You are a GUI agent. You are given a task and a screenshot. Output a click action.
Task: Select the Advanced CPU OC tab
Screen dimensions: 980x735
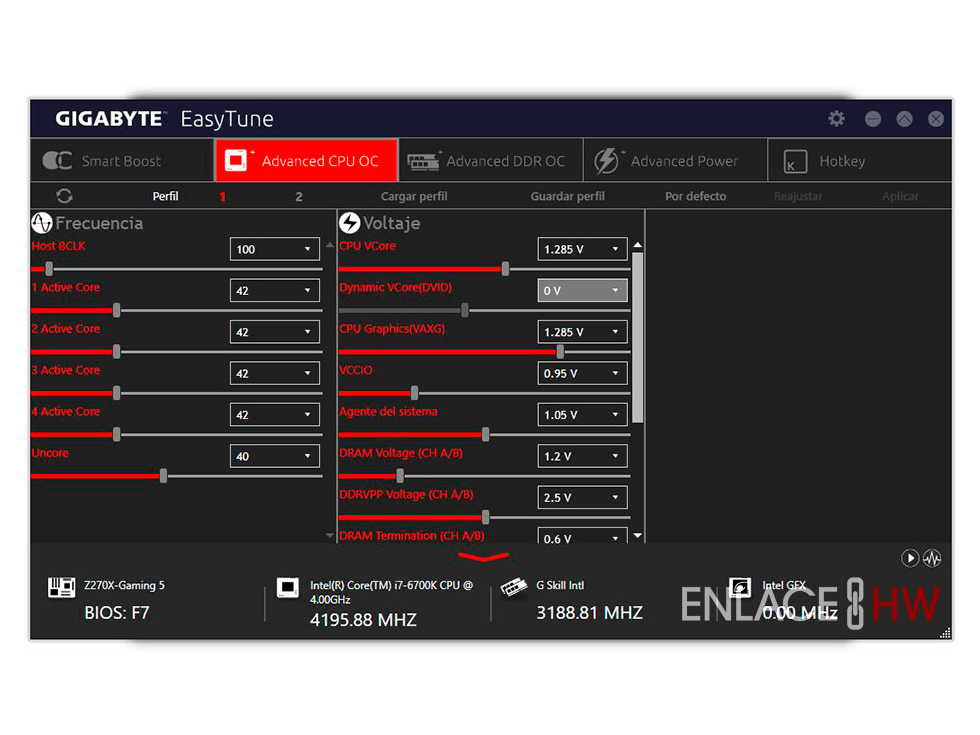(306, 161)
